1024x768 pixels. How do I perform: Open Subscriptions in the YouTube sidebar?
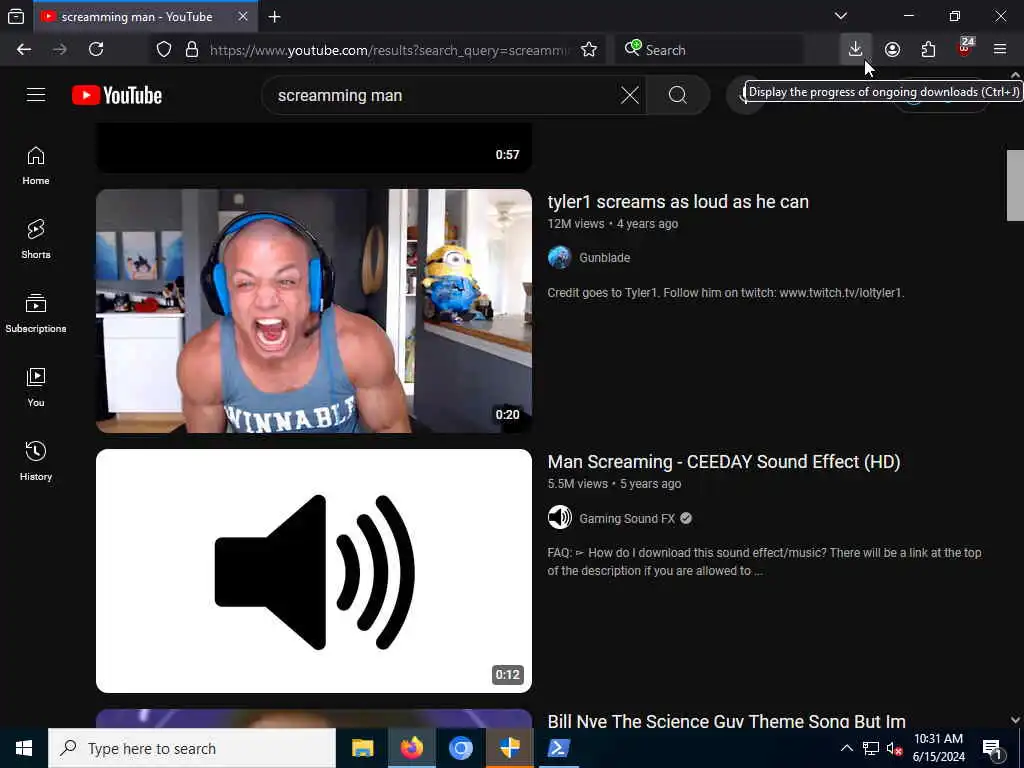coord(36,313)
